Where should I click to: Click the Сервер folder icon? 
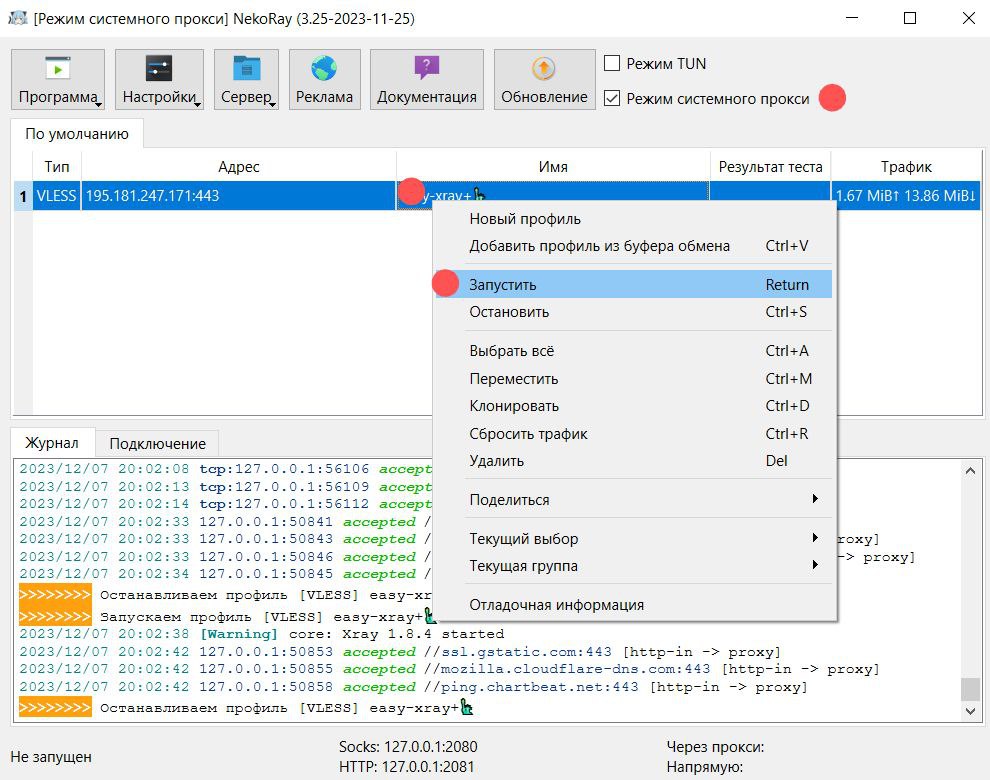pos(246,69)
